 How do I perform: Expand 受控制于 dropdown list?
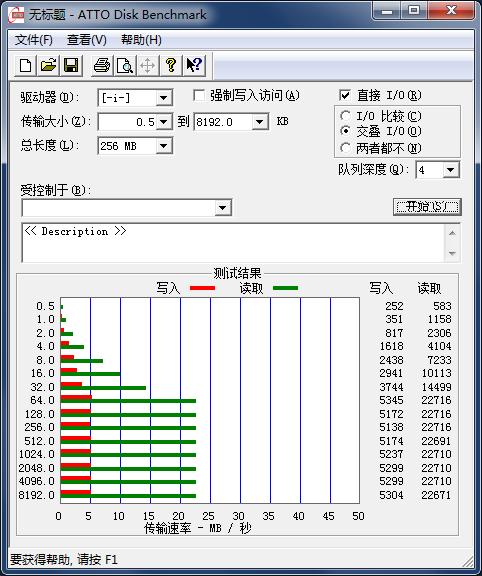click(x=222, y=208)
